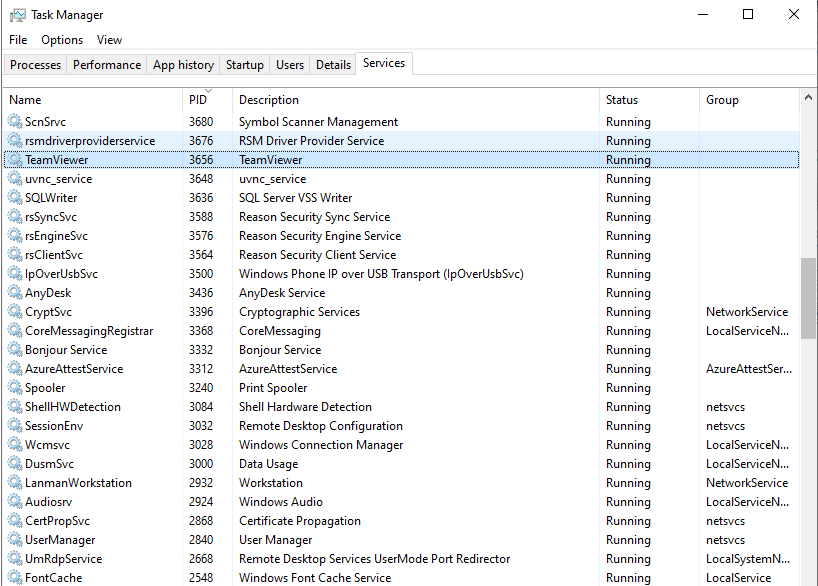Click 'Windows Font Cache Service' description
This screenshot has height=586, width=818.
point(315,578)
